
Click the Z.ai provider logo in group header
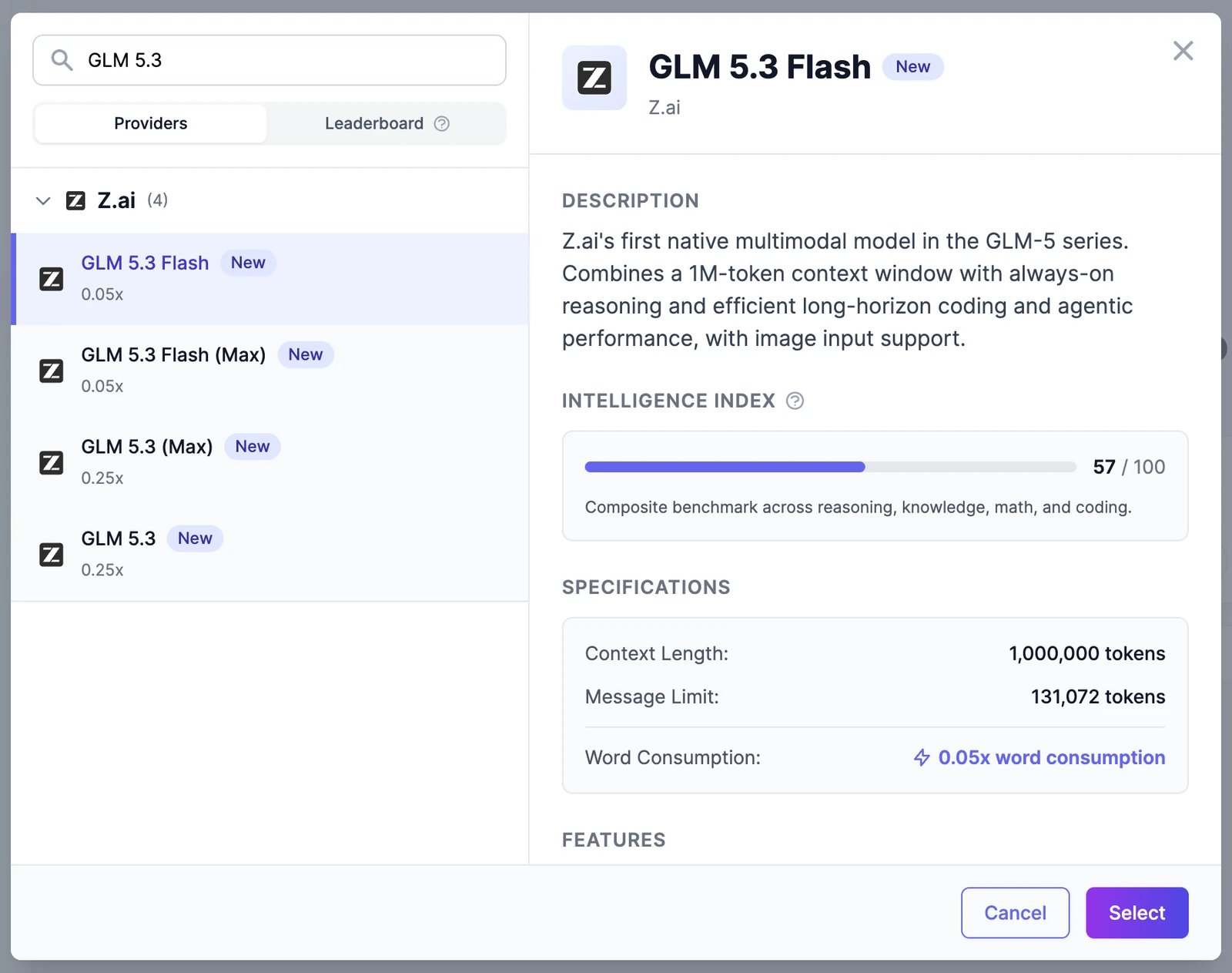(x=75, y=201)
